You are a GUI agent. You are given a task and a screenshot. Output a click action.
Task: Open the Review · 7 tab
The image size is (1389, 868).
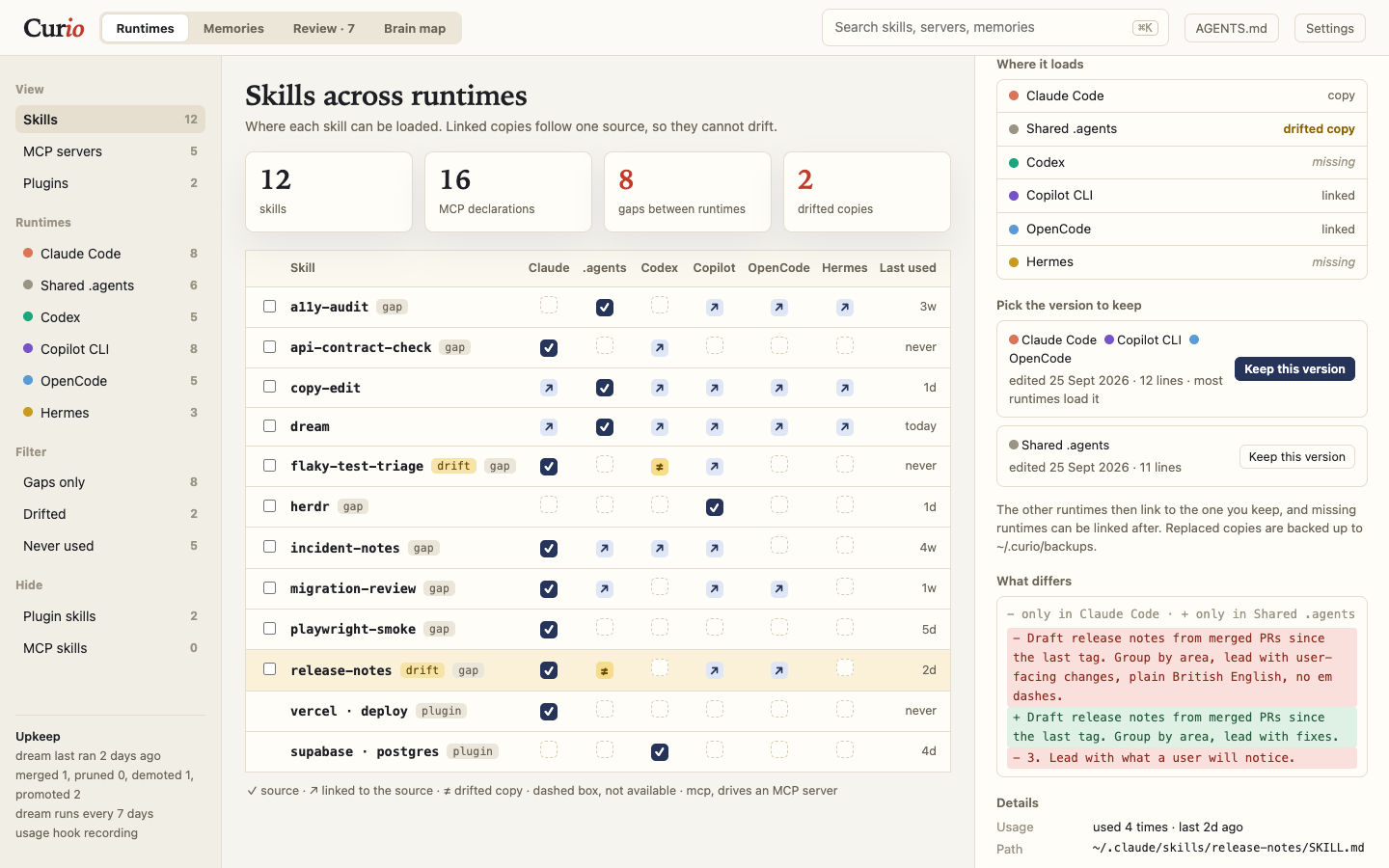324,28
